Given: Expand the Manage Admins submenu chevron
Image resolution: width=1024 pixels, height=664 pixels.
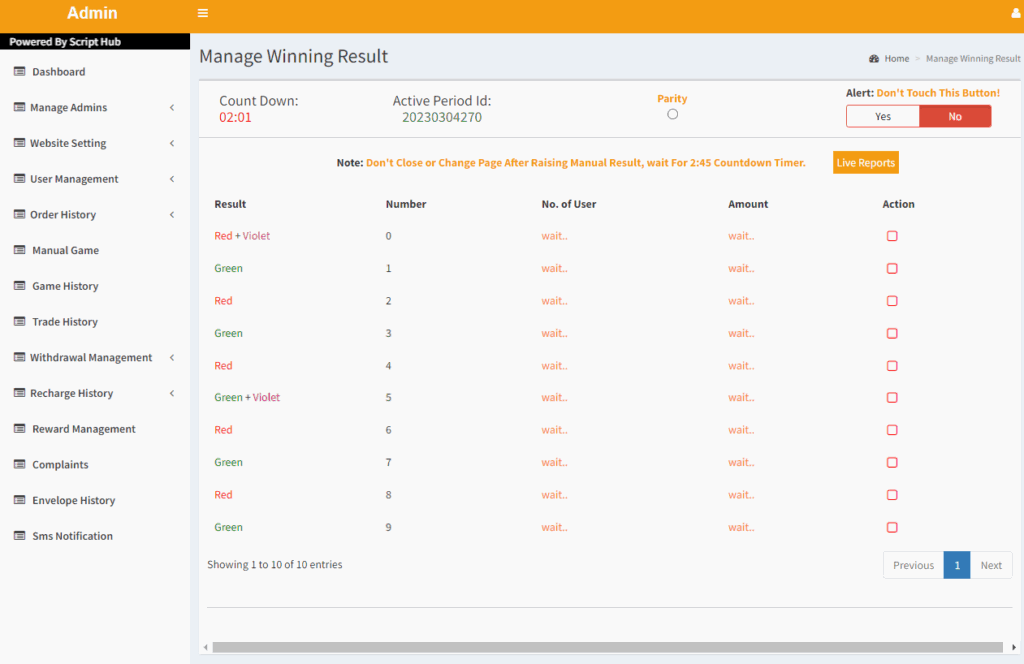Looking at the screenshot, I should [x=172, y=108].
